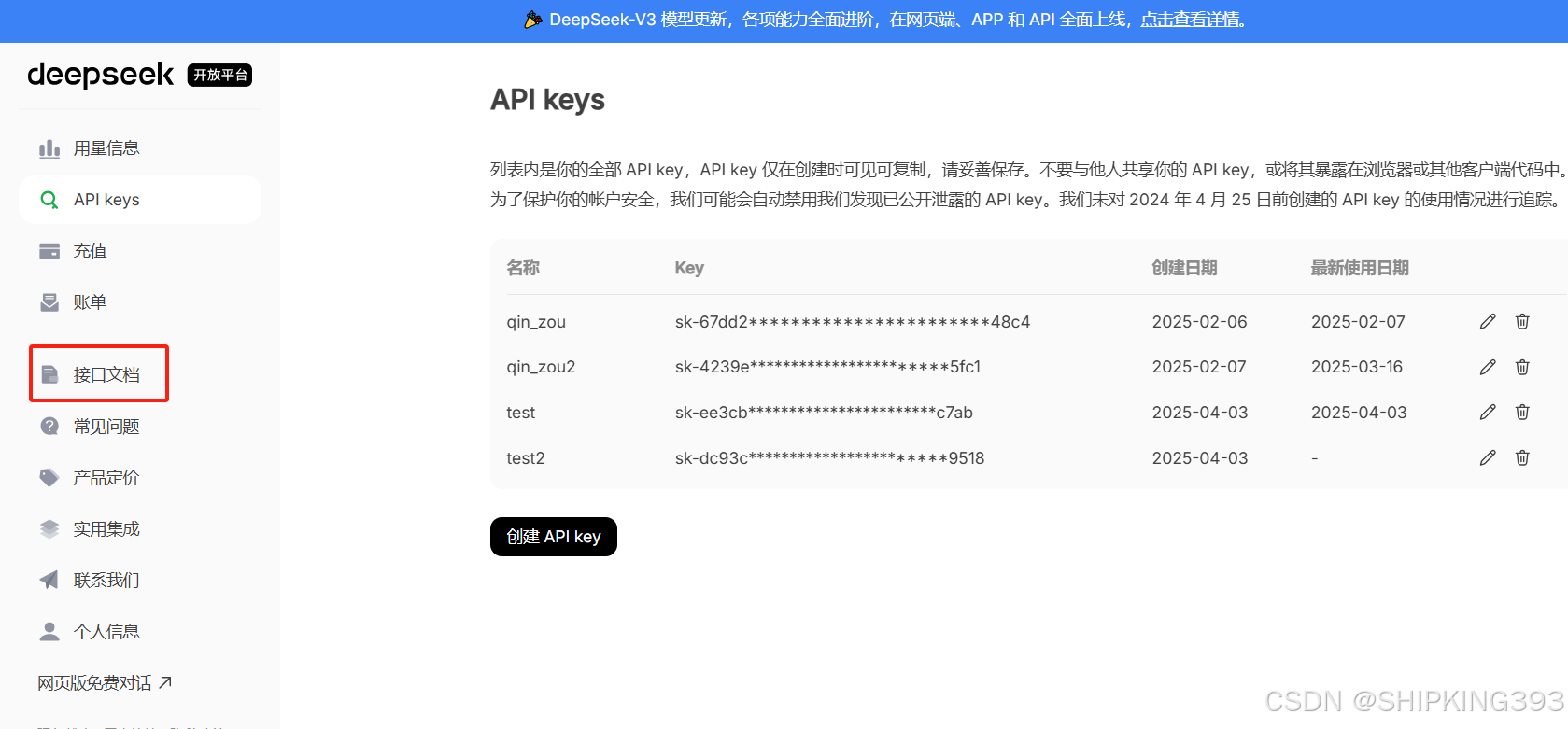Click the key ending in c7ab
The image size is (1568, 729).
[824, 413]
